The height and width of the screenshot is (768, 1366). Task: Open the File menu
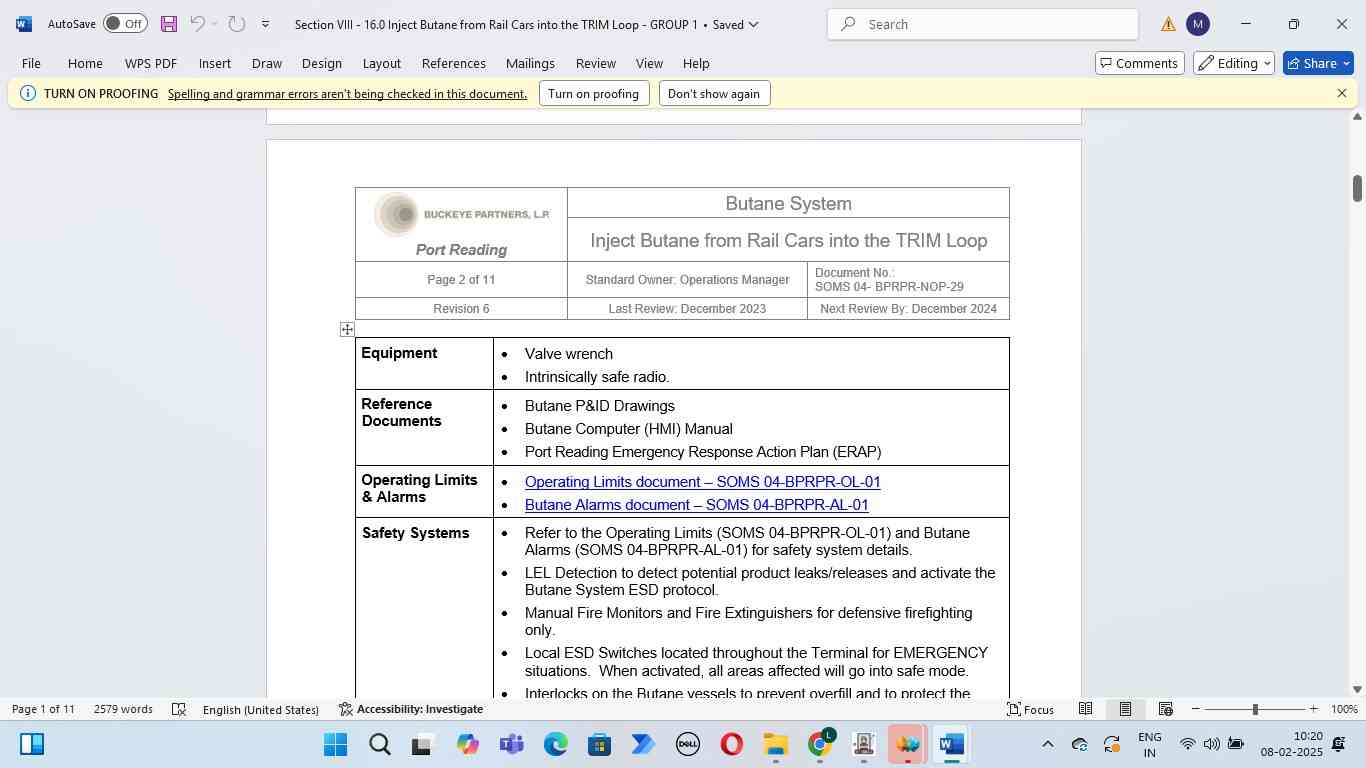tap(31, 63)
